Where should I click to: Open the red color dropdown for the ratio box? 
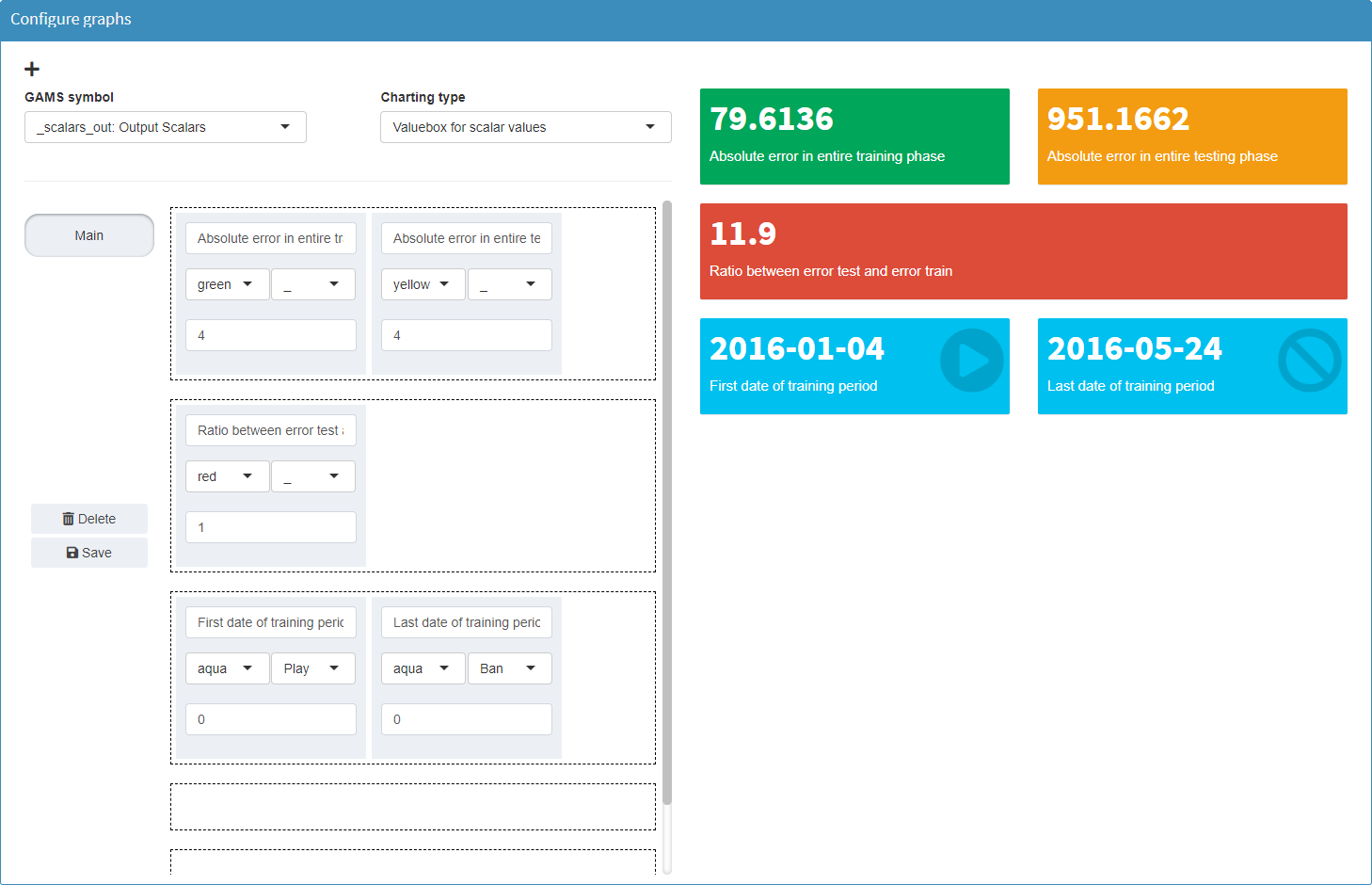pyautogui.click(x=227, y=475)
